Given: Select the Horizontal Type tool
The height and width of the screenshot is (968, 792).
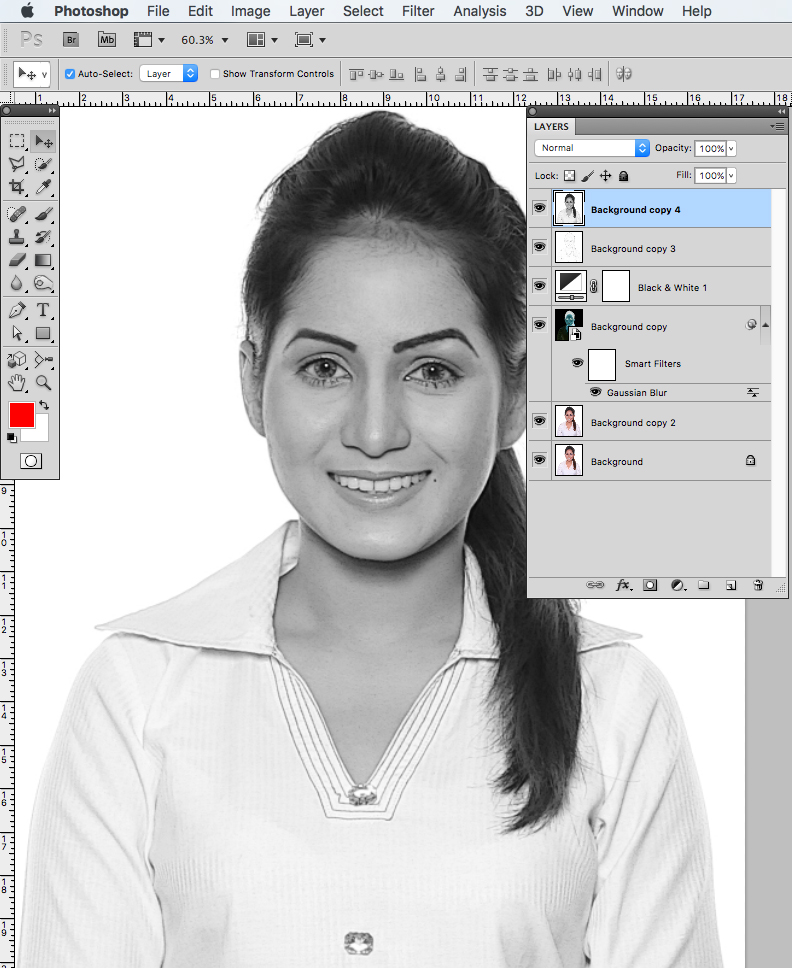Looking at the screenshot, I should 43,310.
